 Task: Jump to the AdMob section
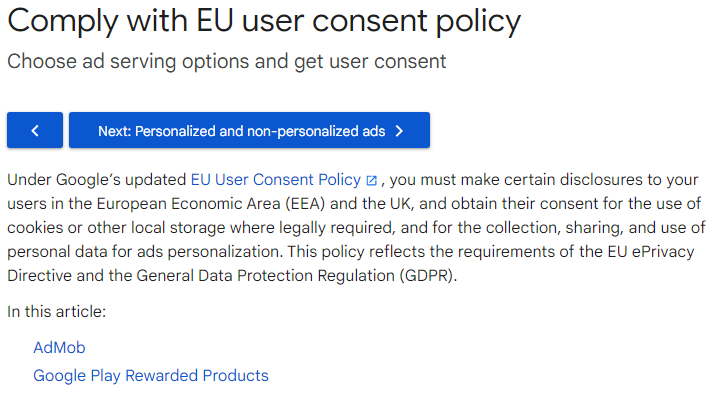click(59, 348)
